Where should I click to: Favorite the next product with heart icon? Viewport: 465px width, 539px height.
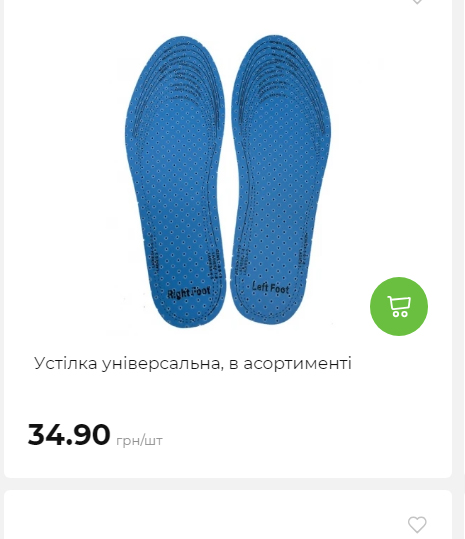tap(417, 525)
